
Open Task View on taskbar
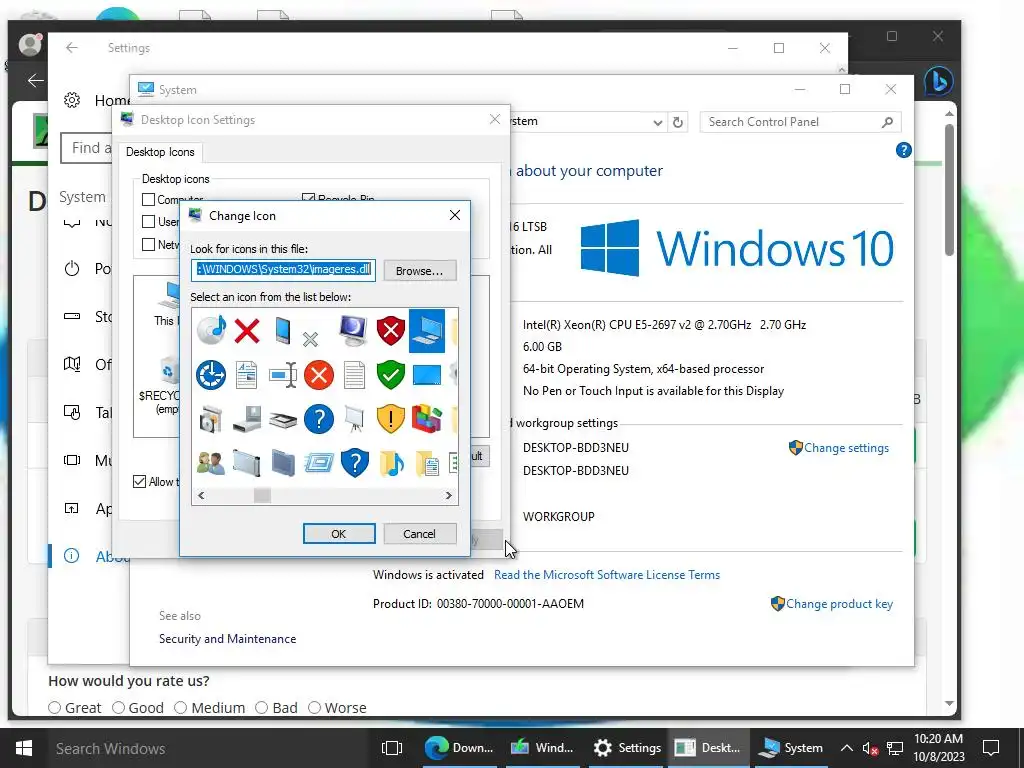coord(391,748)
